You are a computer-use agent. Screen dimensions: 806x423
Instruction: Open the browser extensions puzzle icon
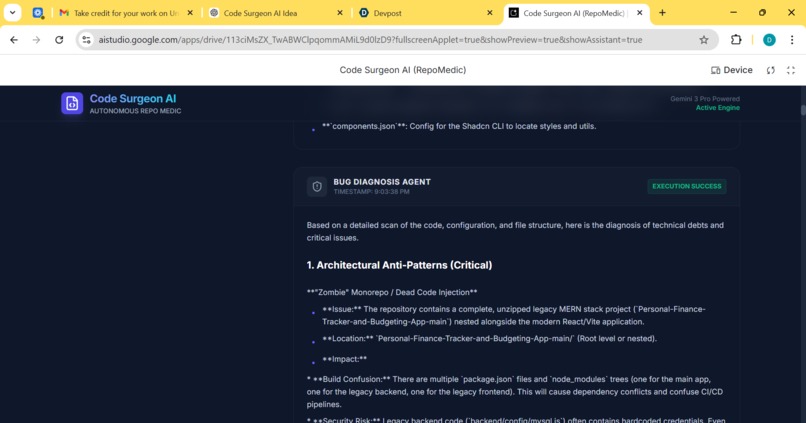tap(736, 40)
